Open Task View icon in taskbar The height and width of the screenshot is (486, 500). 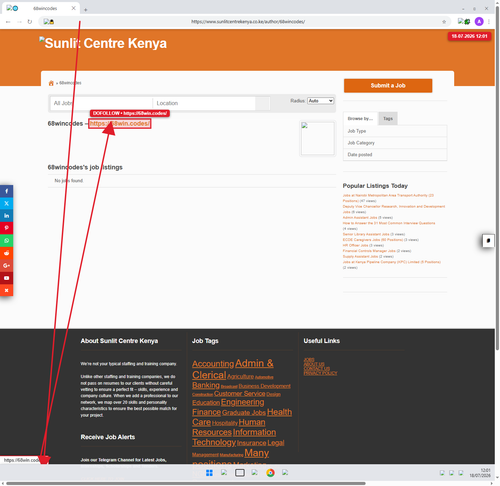click(240, 473)
